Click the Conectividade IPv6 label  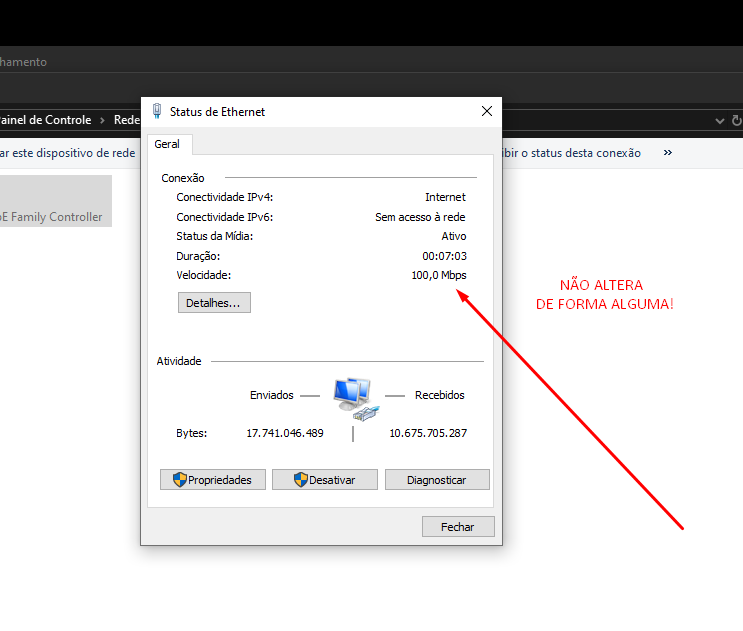point(225,217)
